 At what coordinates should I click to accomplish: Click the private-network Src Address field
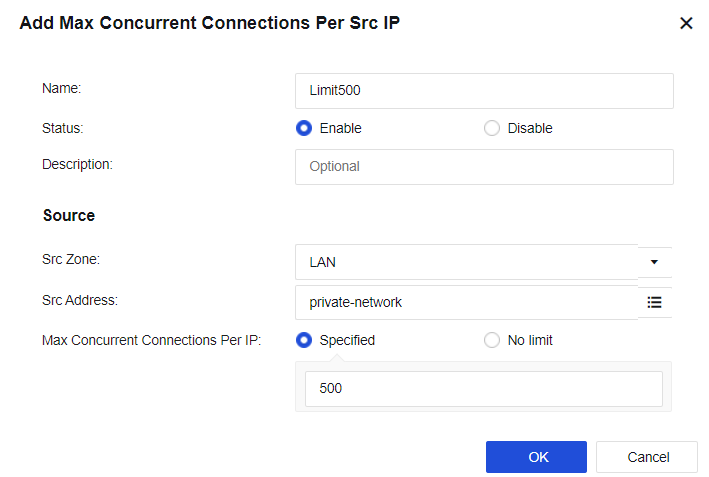(x=466, y=301)
